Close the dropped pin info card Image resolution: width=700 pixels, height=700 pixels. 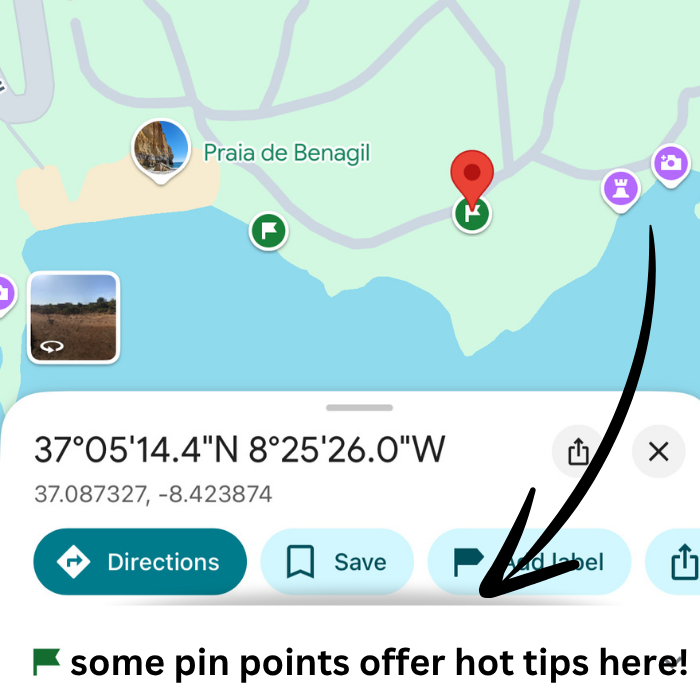(658, 451)
